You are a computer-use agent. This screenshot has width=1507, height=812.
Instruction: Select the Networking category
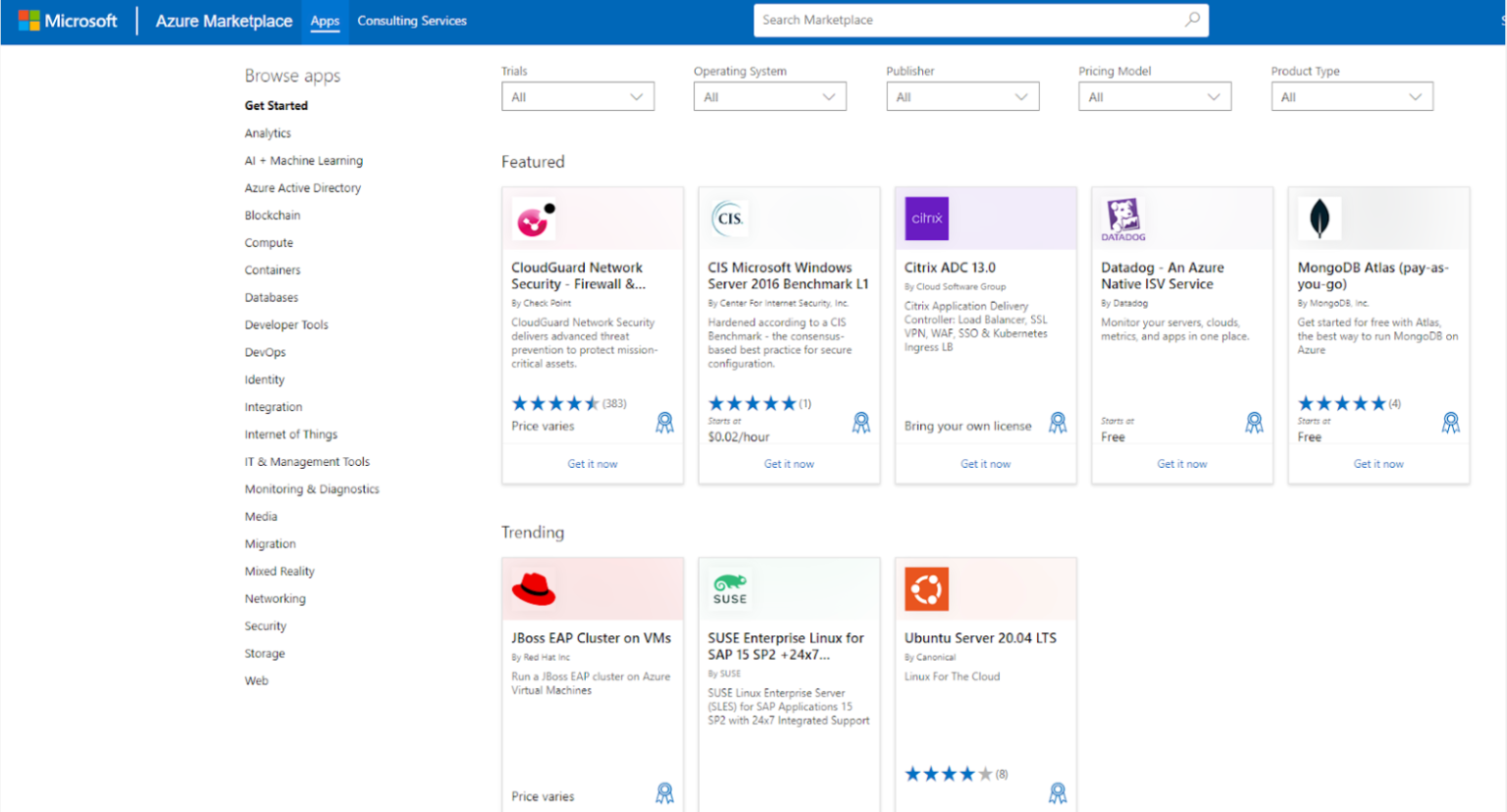(276, 599)
